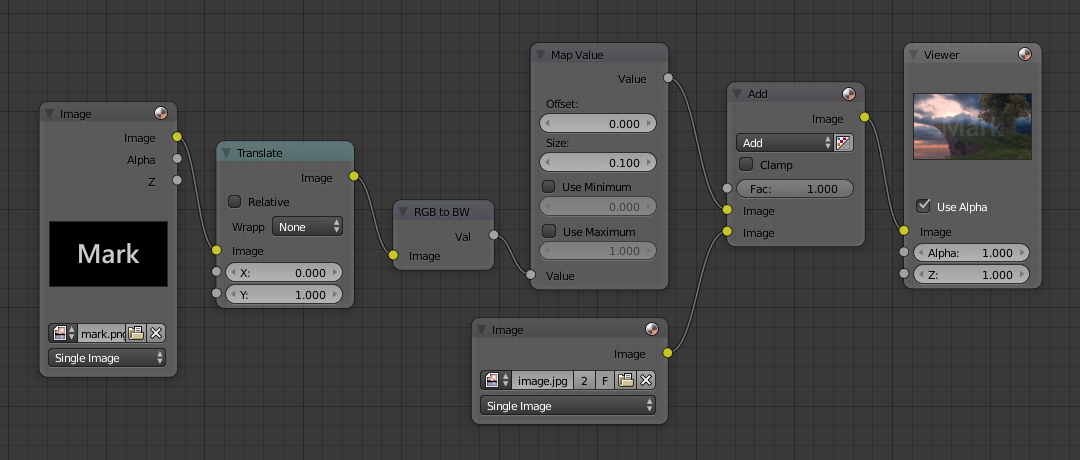Screen dimensions: 1080x460
Task: Click Viewer Z value field
Action: coord(971,275)
